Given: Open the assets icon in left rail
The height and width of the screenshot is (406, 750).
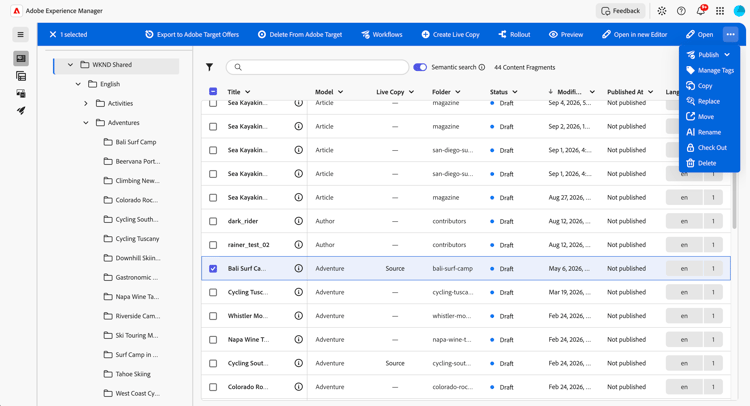Looking at the screenshot, I should (21, 93).
